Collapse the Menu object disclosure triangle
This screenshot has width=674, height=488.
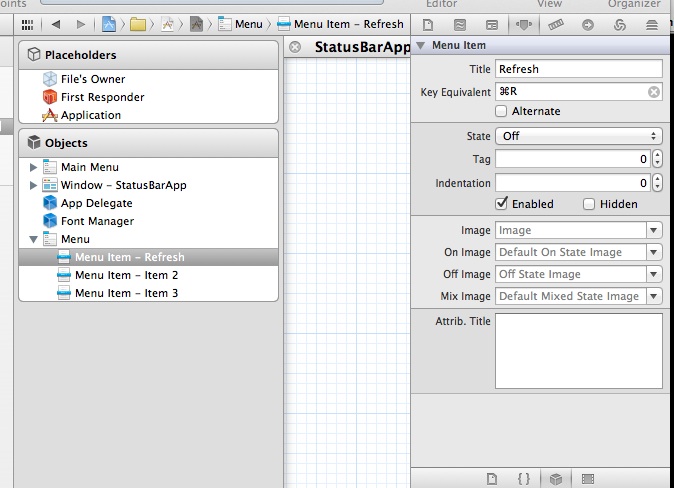tap(33, 239)
